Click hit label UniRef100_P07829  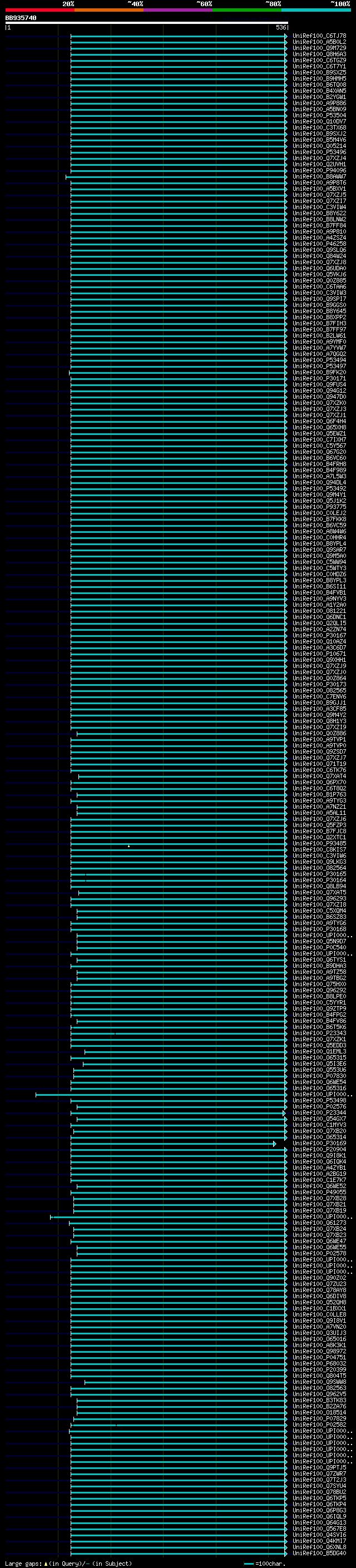pyautogui.click(x=319, y=1418)
